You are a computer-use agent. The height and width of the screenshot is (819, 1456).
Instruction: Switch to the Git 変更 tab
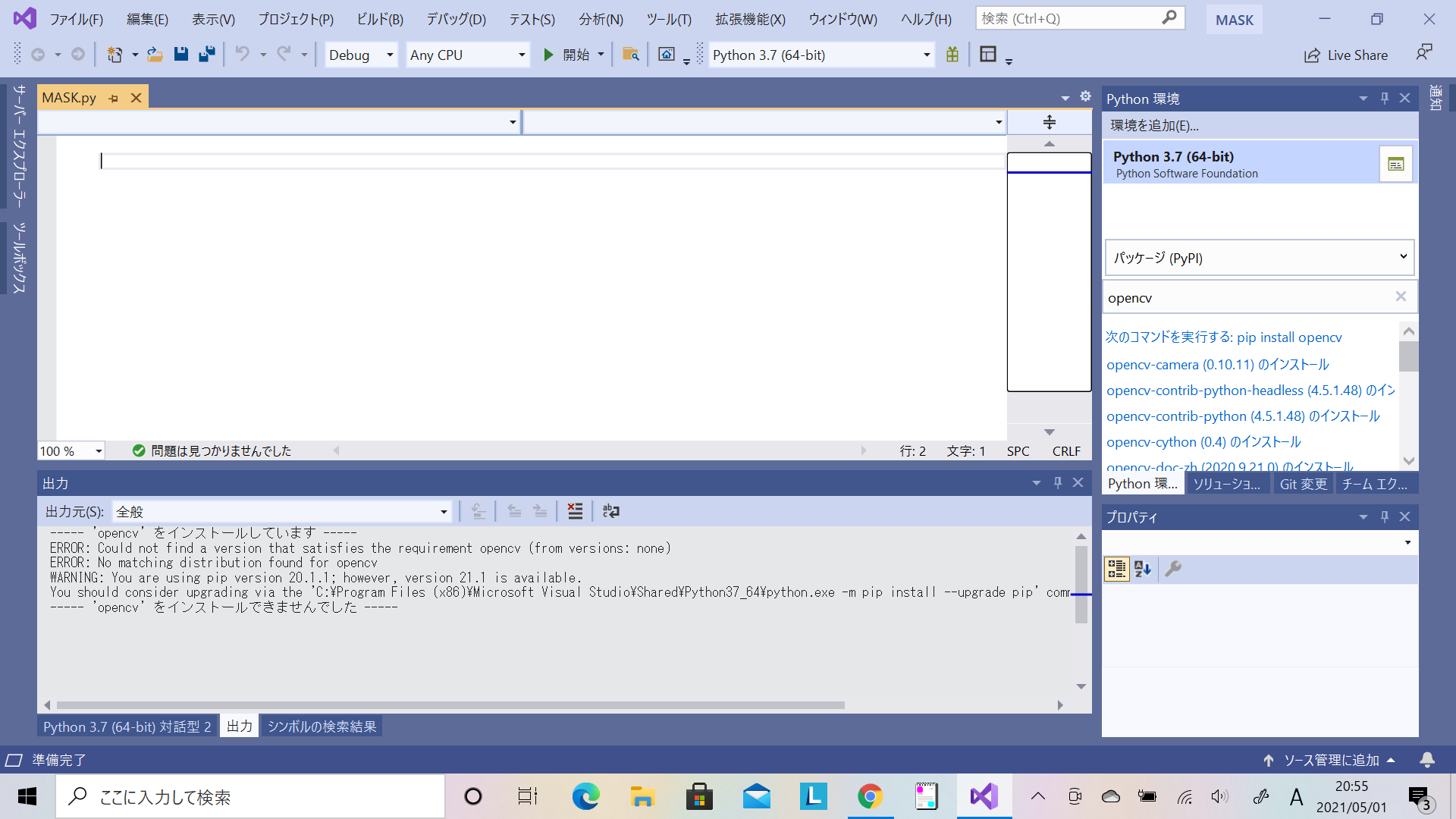pyautogui.click(x=1303, y=483)
